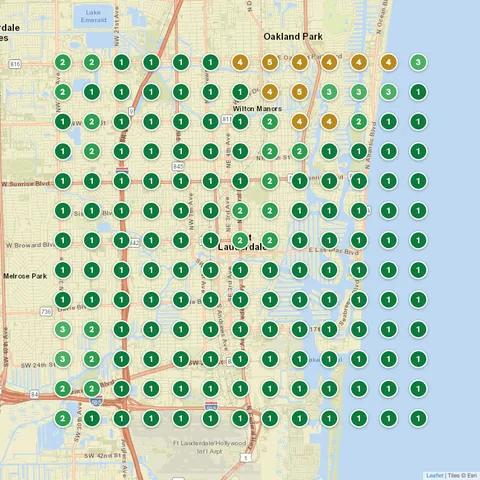Select the 1 marker on the Davie Blvd label
480x480 pixels.
pyautogui.click(x=62, y=300)
